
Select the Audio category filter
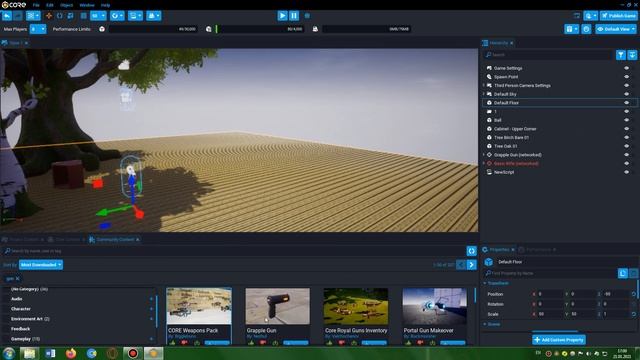pyautogui.click(x=17, y=299)
